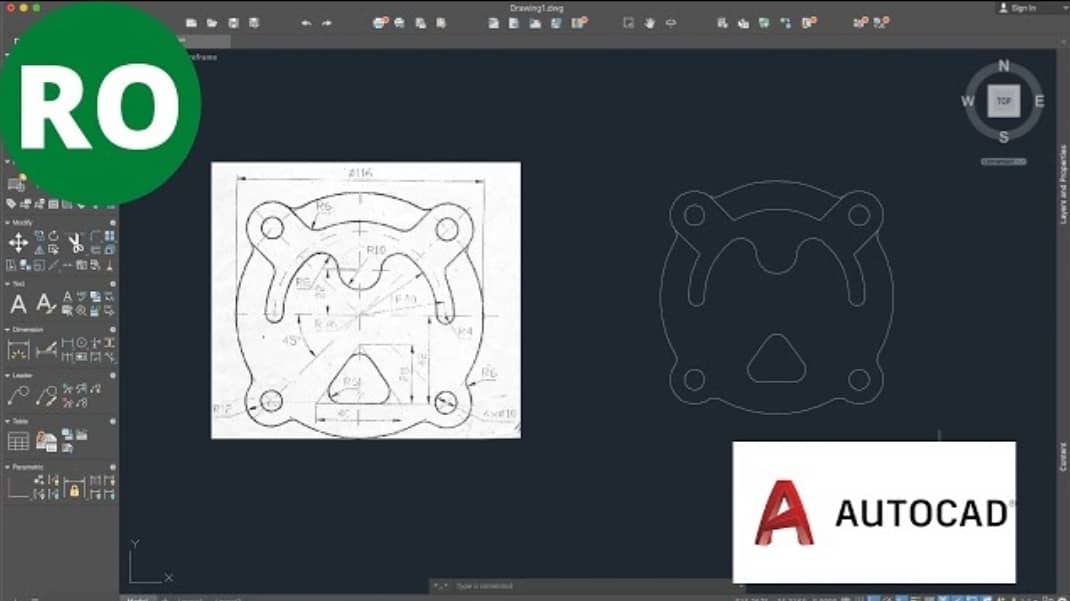
Task: Open the Layers and Properties side panel
Action: (x=1063, y=180)
